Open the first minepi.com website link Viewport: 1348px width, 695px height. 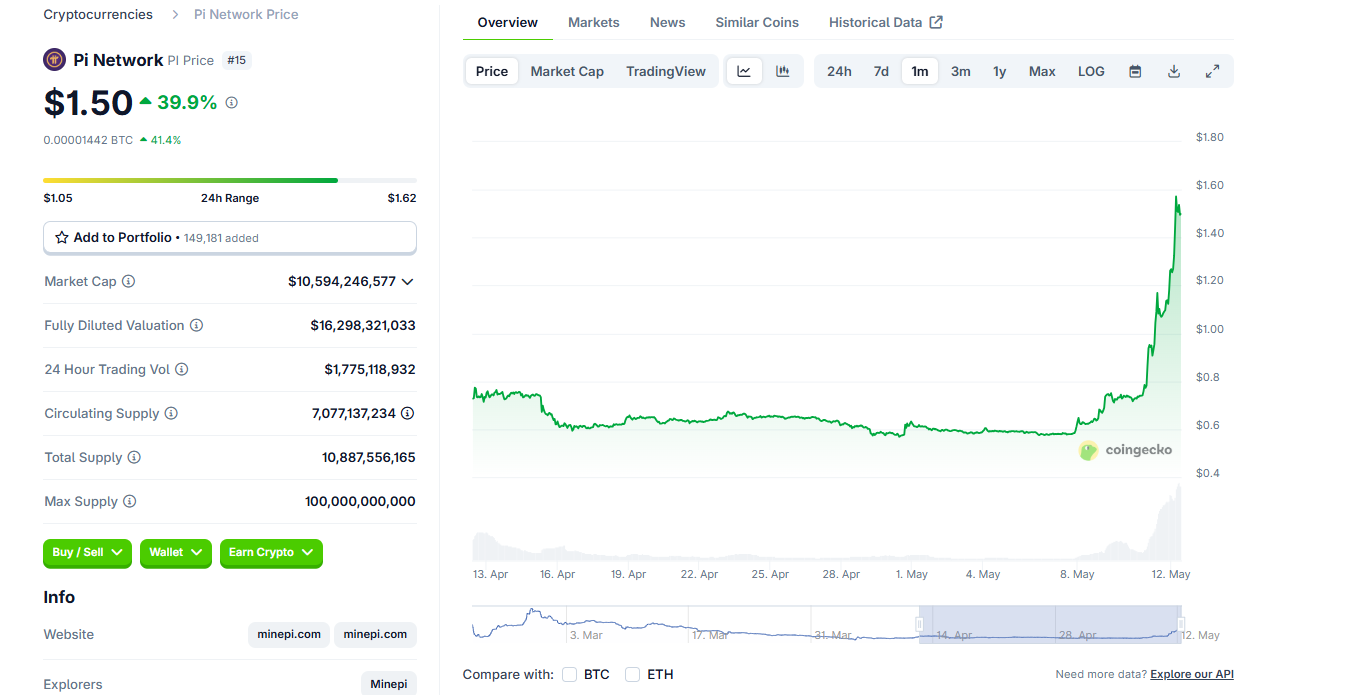289,635
